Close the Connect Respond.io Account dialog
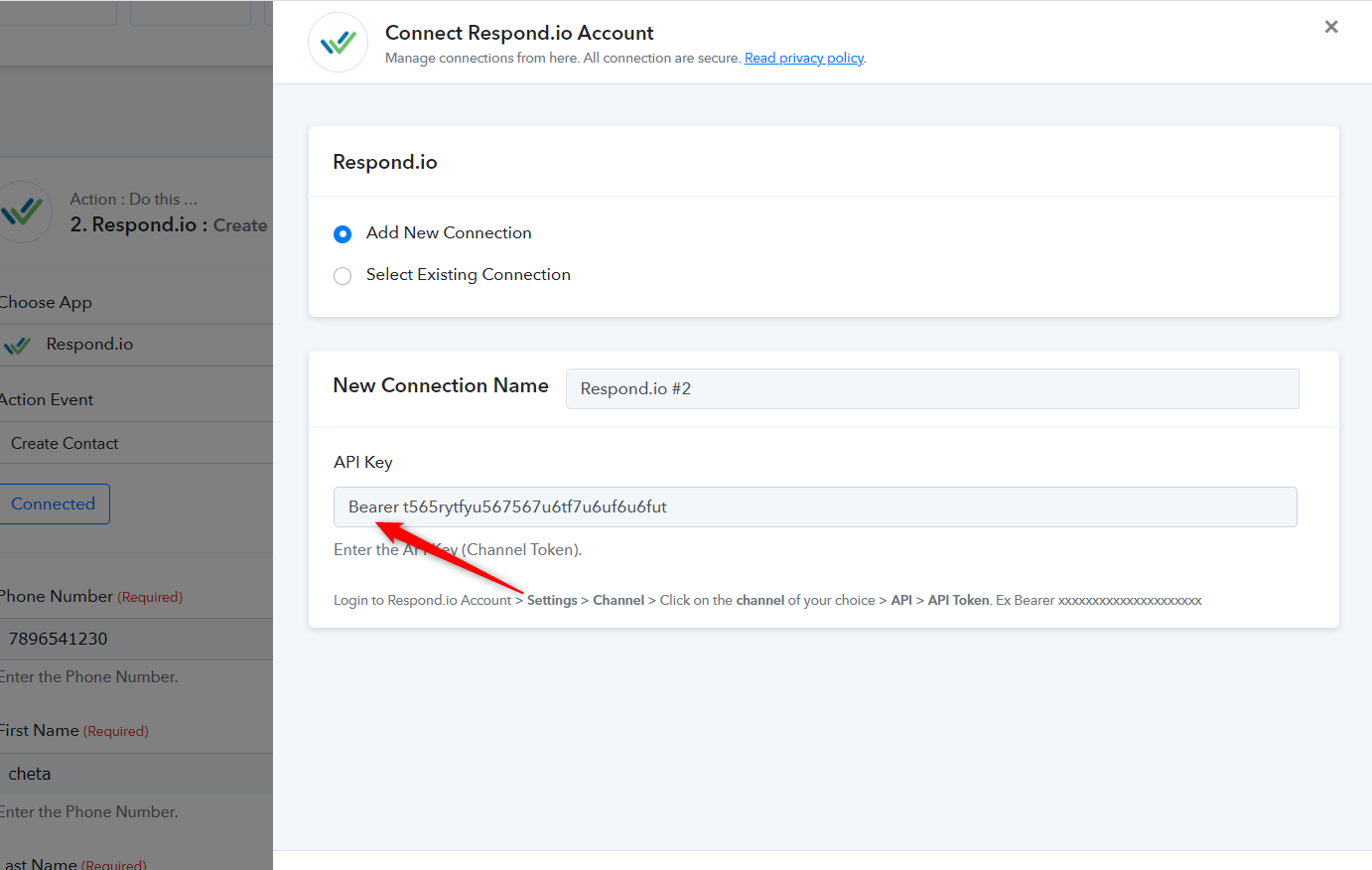The image size is (1372, 870). tap(1331, 27)
